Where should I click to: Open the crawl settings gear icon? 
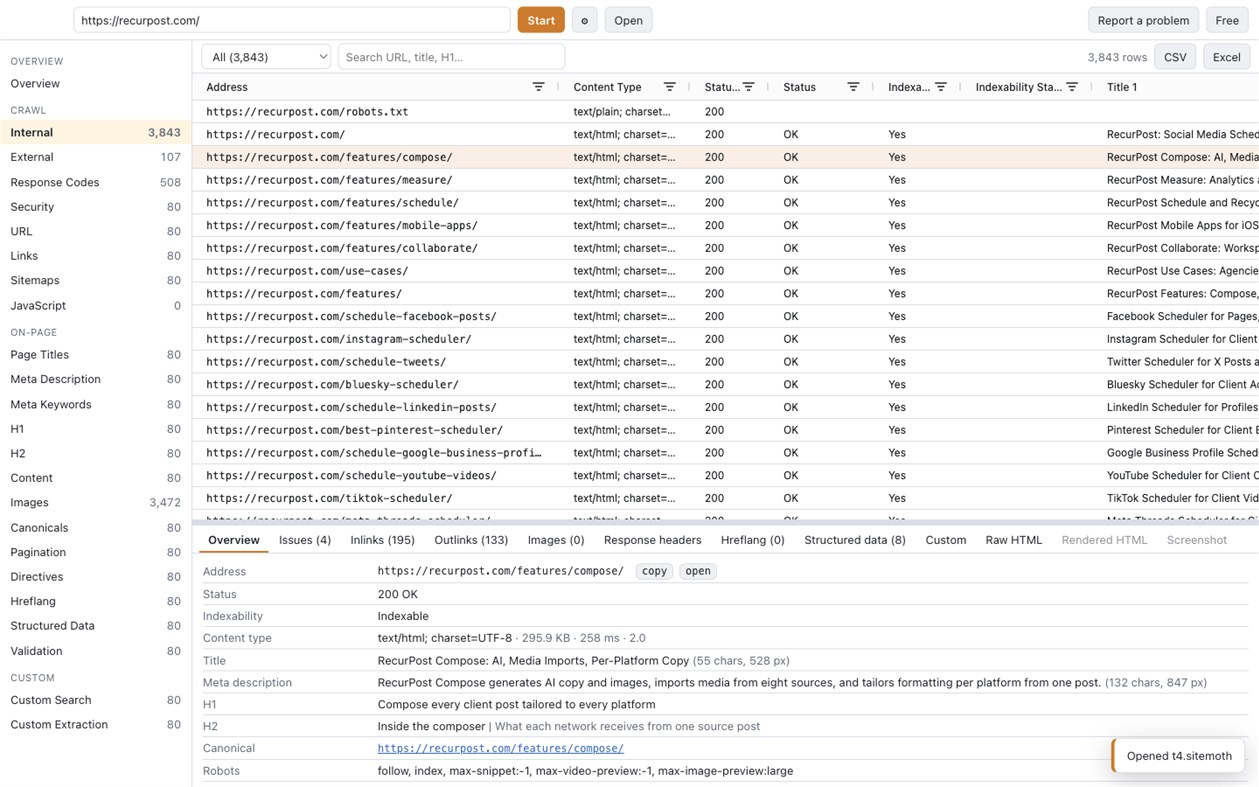[585, 20]
